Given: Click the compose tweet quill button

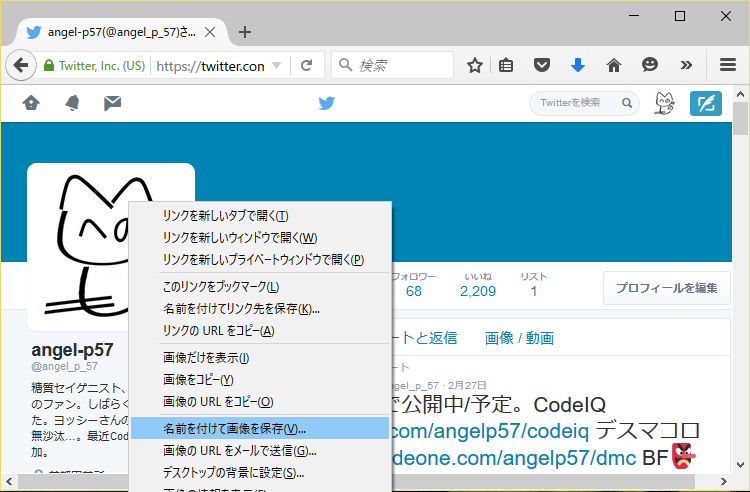Looking at the screenshot, I should (x=706, y=103).
